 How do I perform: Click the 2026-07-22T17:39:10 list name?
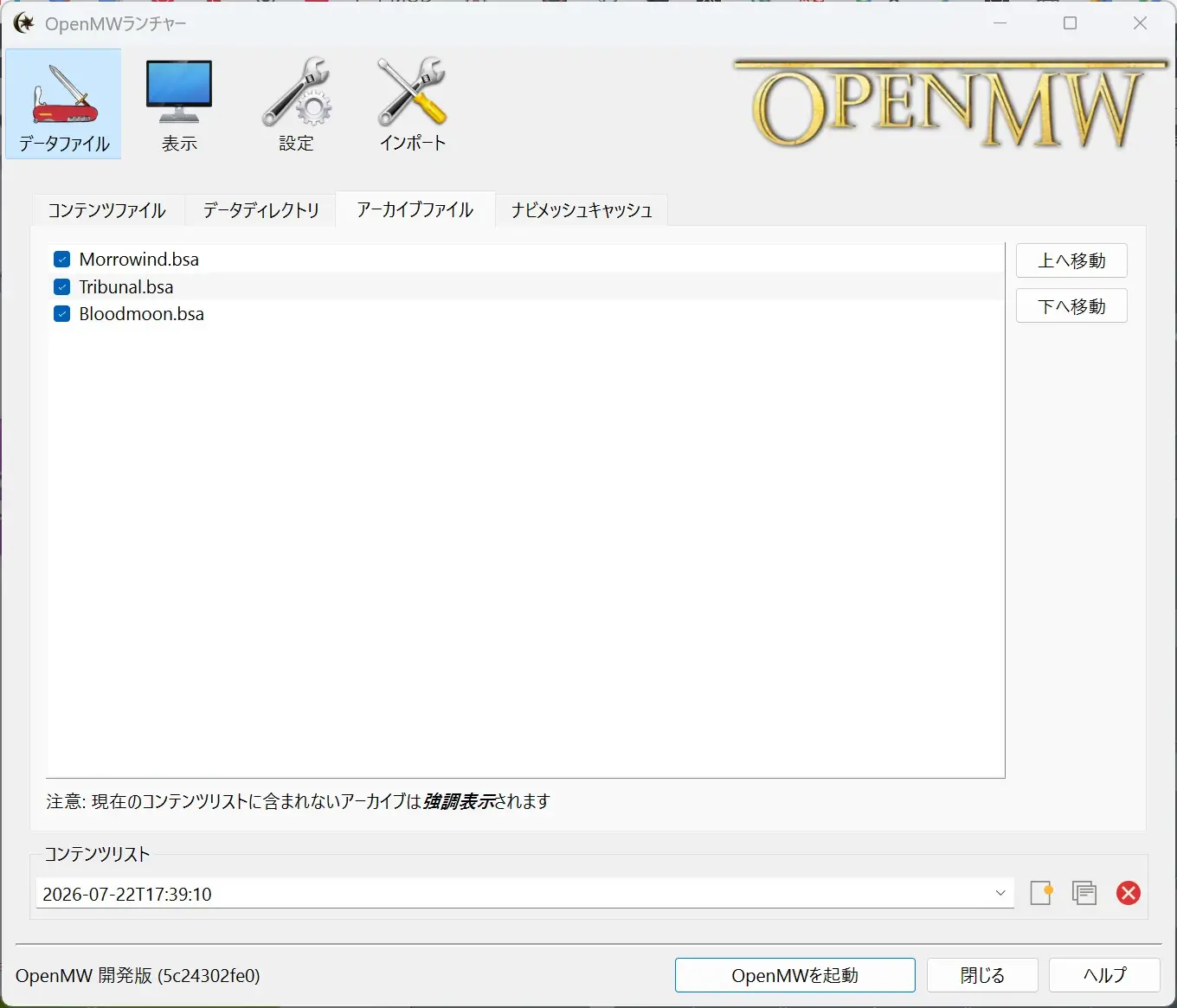click(x=127, y=894)
